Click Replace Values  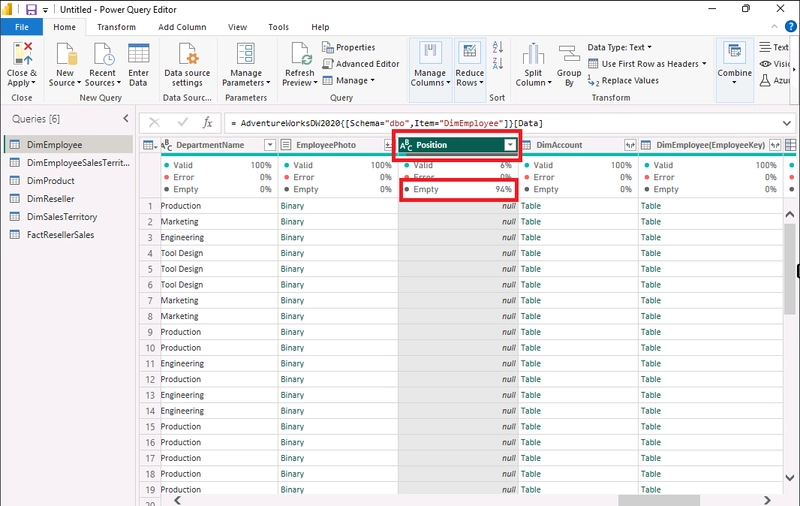[623, 81]
